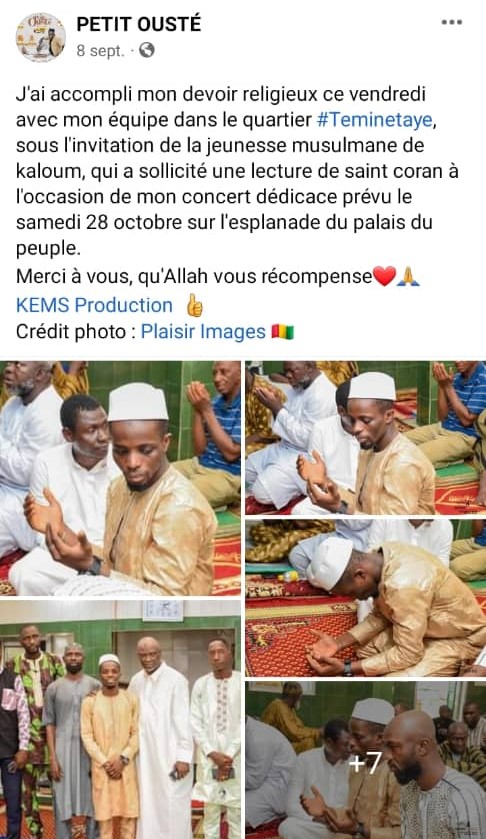Image resolution: width=486 pixels, height=839 pixels.
Task: Click the 'Crédit photo :' label text
Action: pyautogui.click(x=76, y=332)
